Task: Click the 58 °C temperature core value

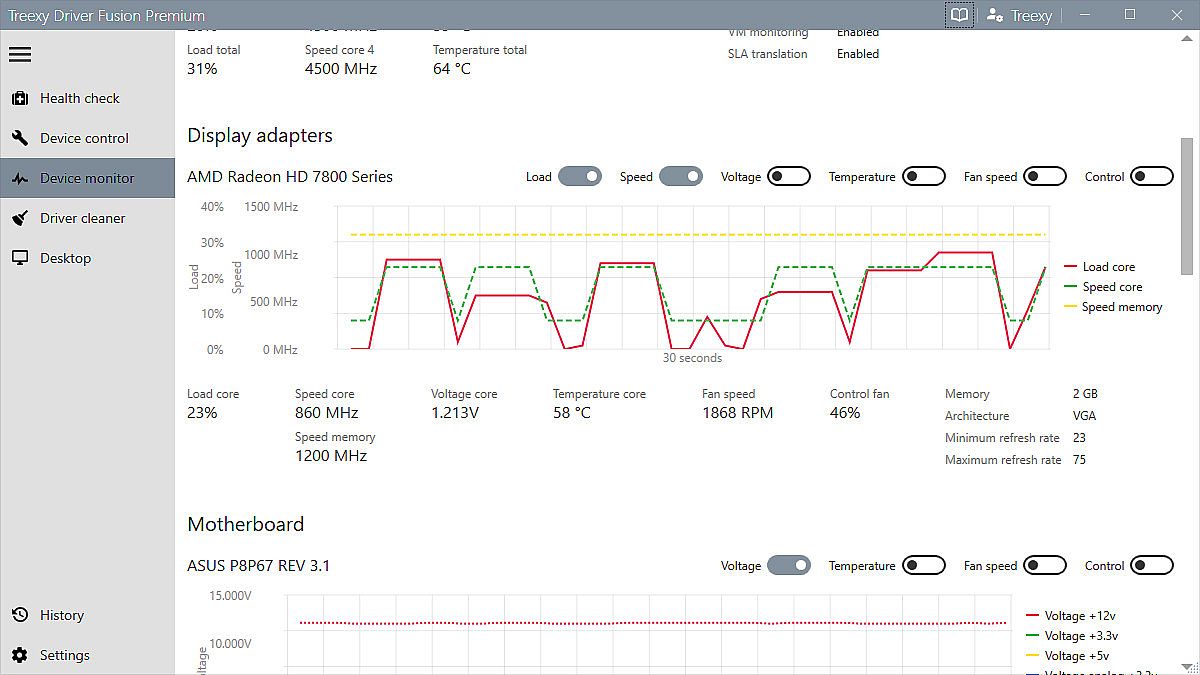Action: 572,413
